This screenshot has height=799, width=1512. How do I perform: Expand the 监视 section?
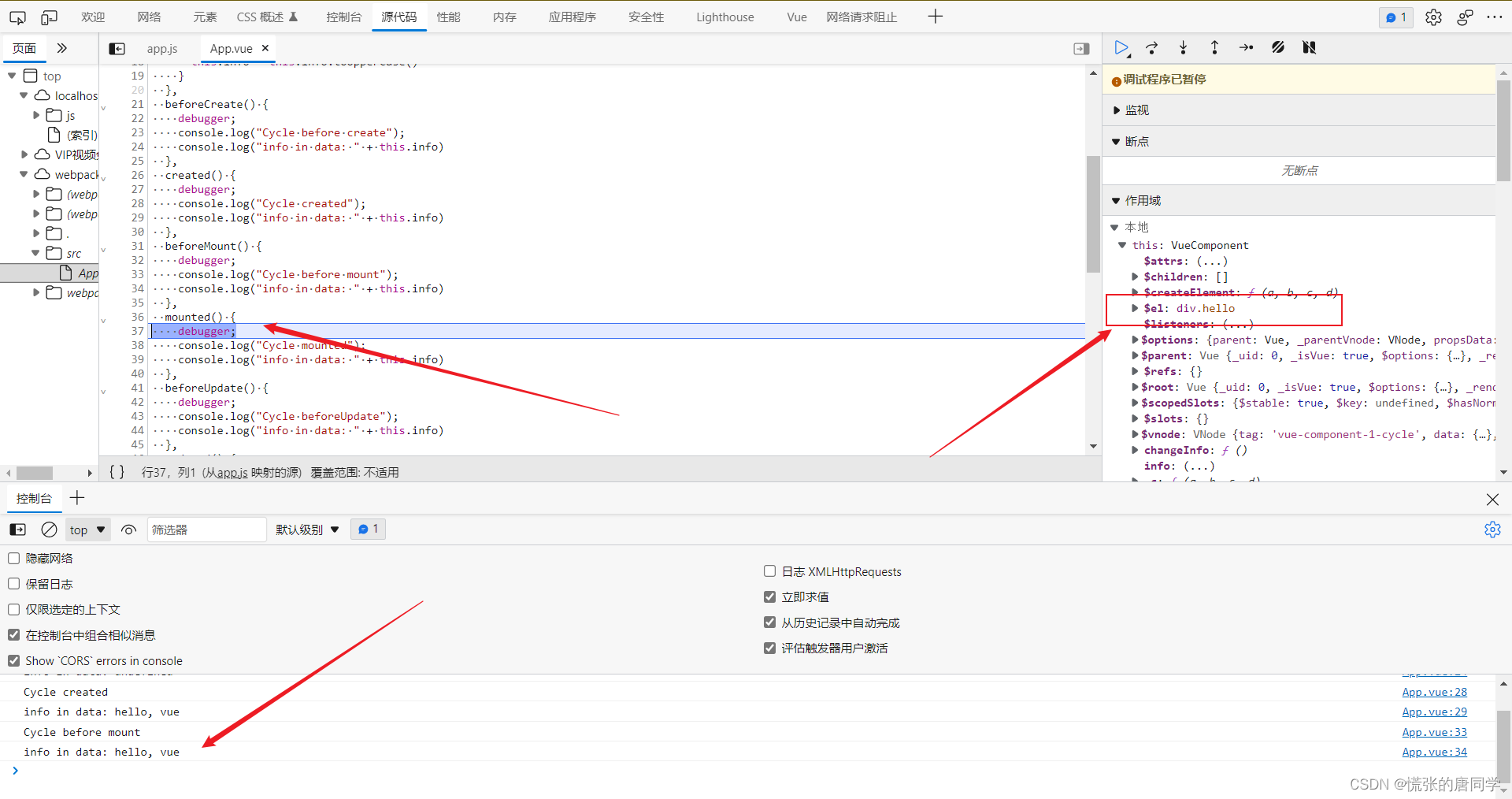[x=1117, y=110]
